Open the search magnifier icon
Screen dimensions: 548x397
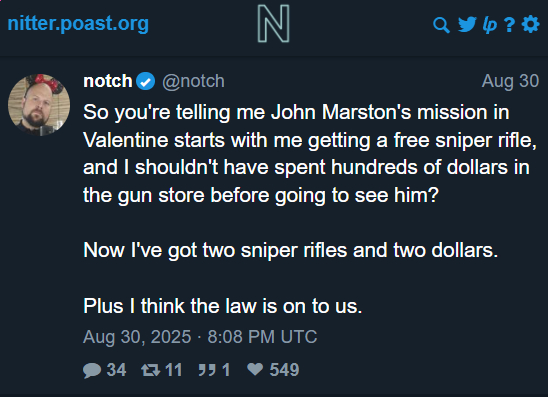pos(441,25)
